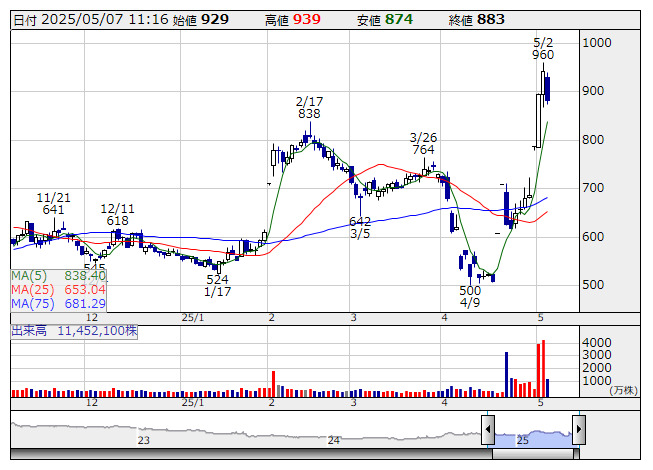
Task: Click the month 5 label under volume chart
Action: 540,403
